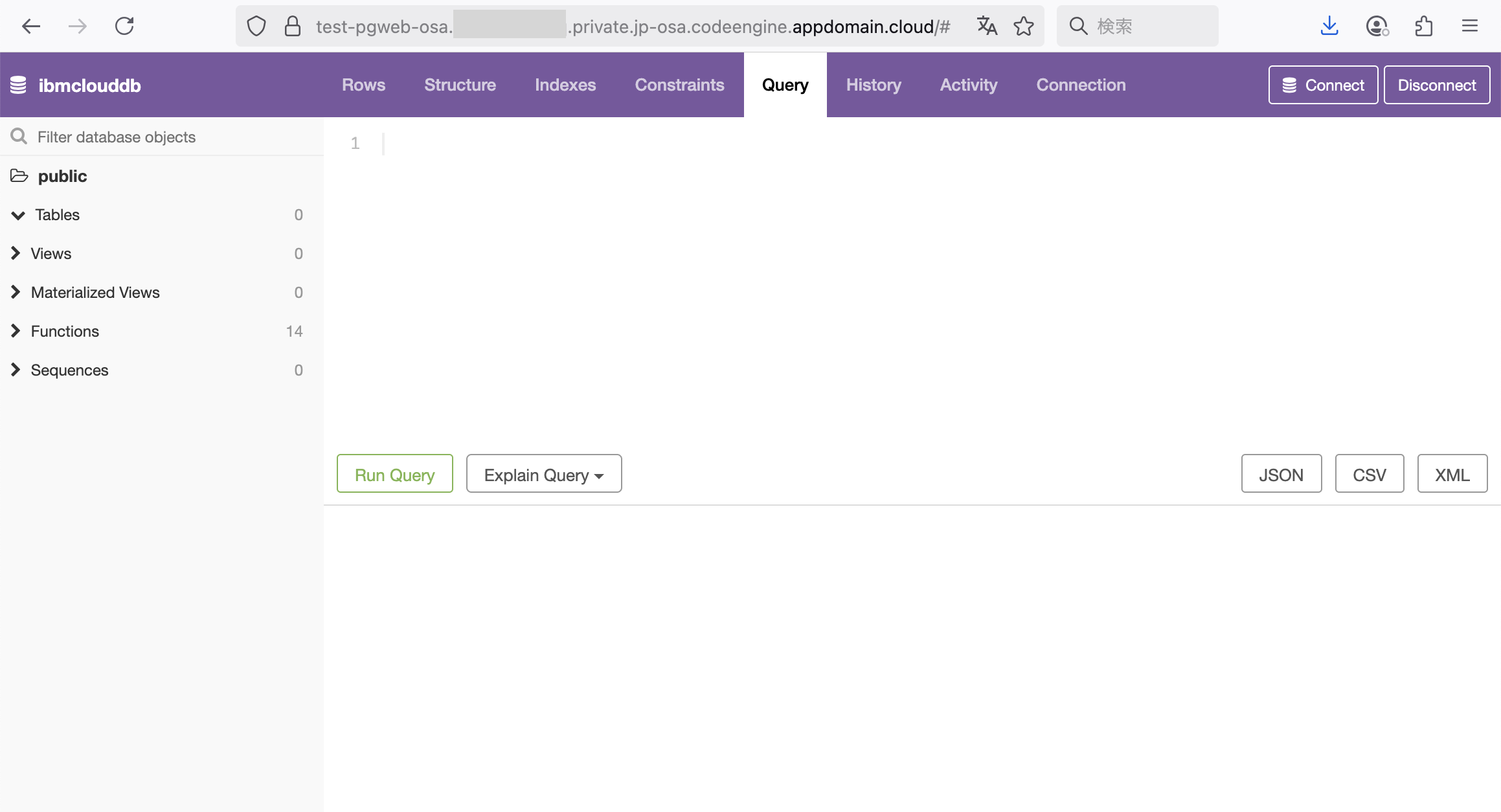Export results using the CSV button
Screen dimensions: 1501x812
[1369, 474]
